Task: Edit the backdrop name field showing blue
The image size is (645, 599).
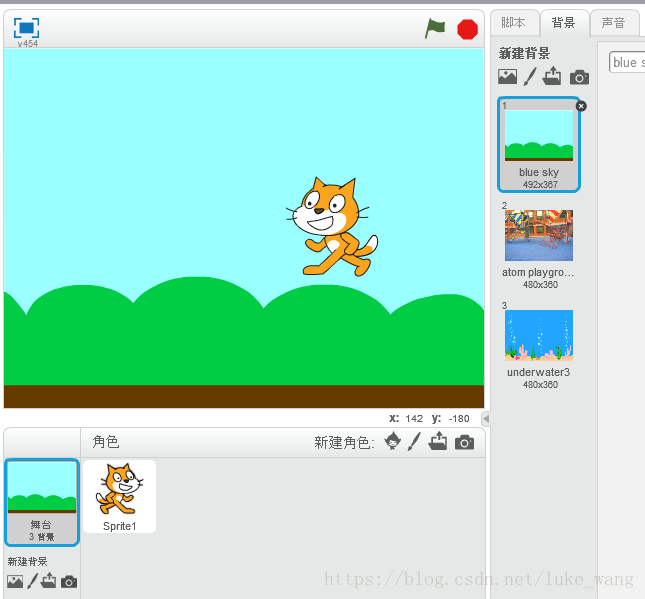Action: (x=627, y=62)
